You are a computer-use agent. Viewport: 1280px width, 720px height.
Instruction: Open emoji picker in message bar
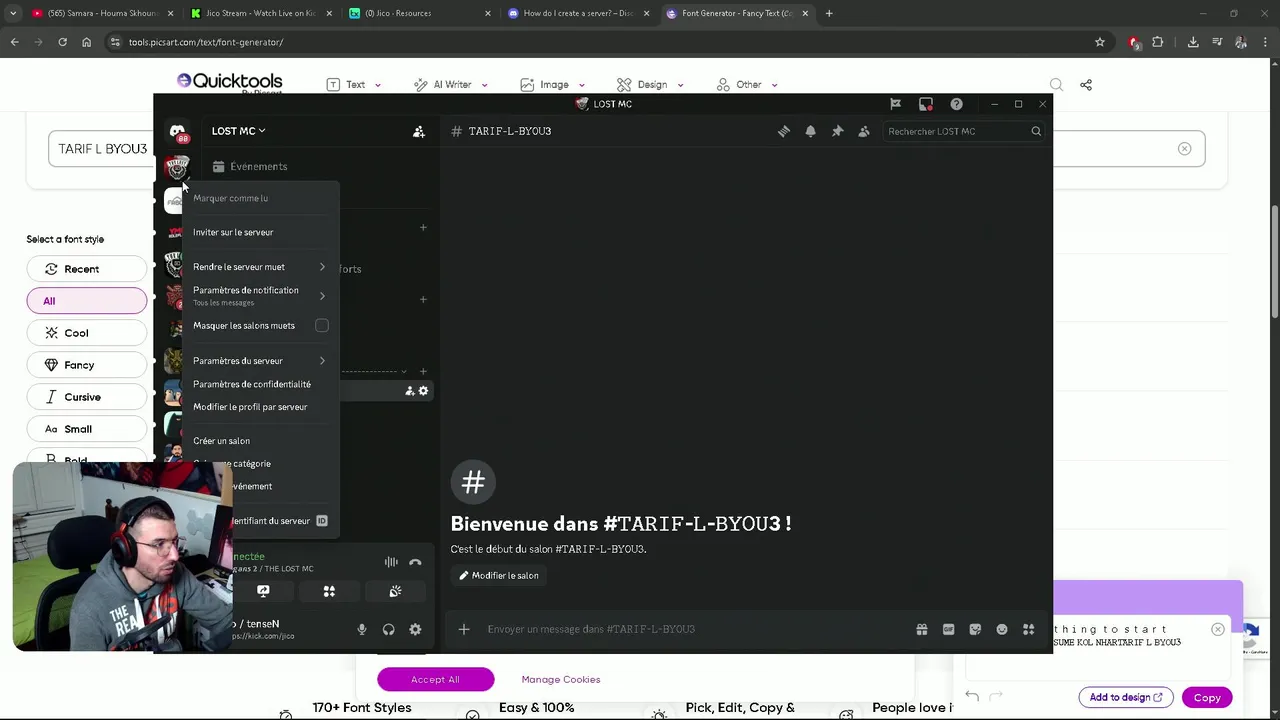pos(1002,629)
